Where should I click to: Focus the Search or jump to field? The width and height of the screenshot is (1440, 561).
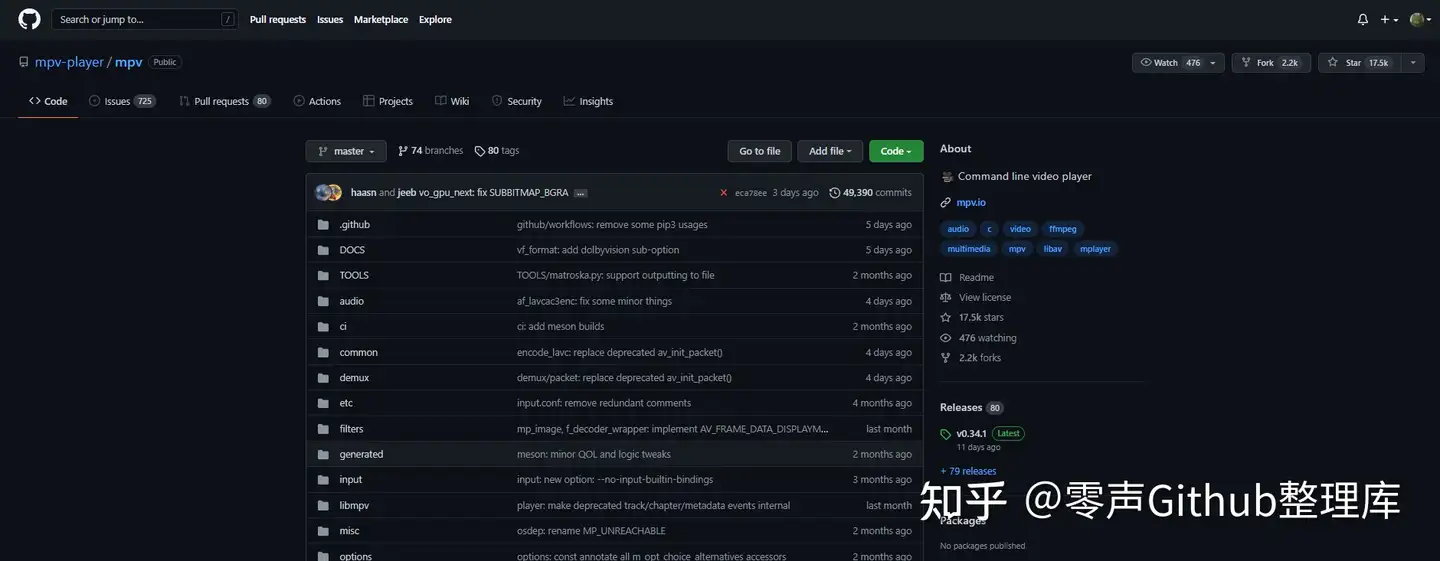(145, 19)
